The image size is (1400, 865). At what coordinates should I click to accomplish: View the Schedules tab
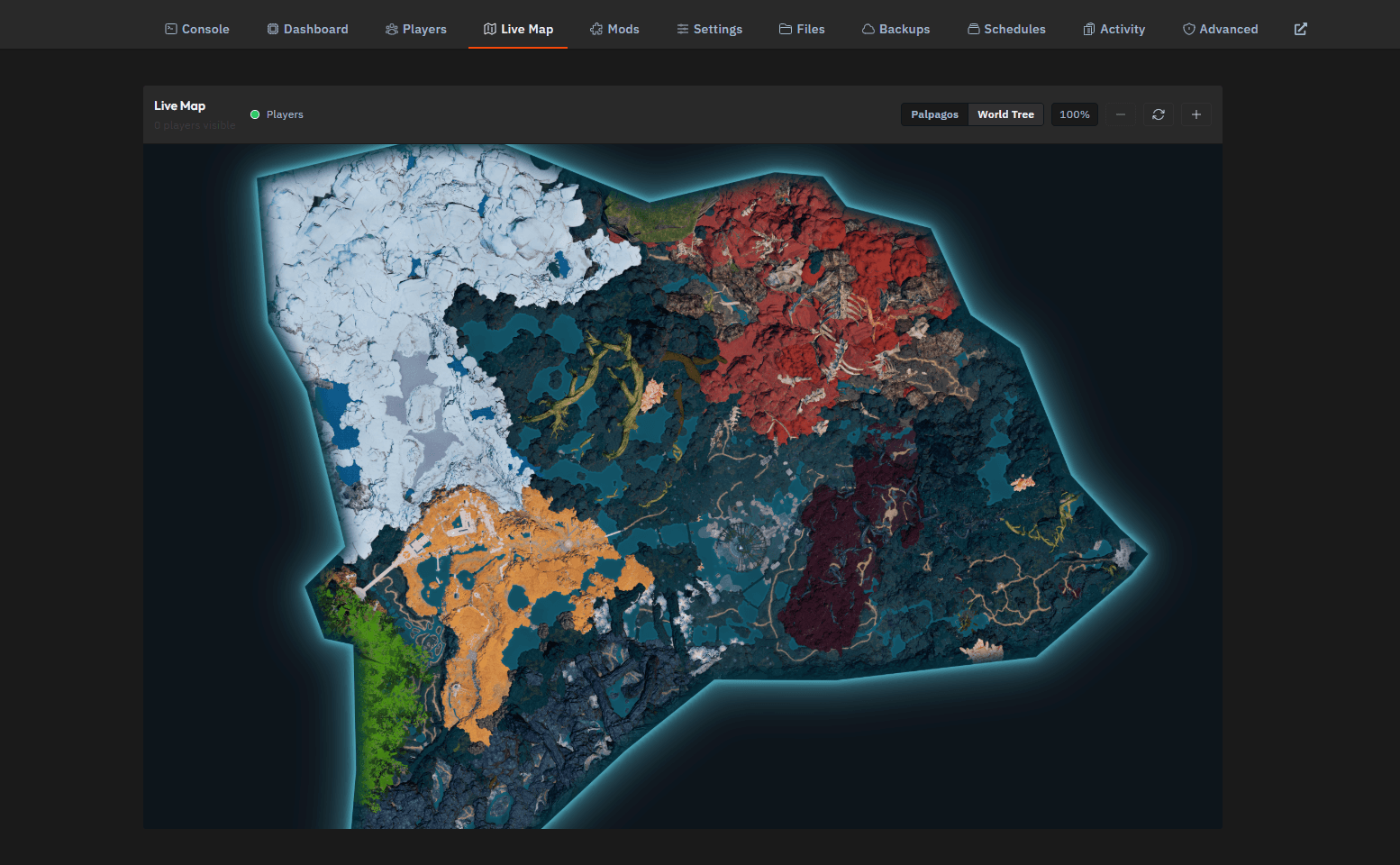pyautogui.click(x=1006, y=29)
